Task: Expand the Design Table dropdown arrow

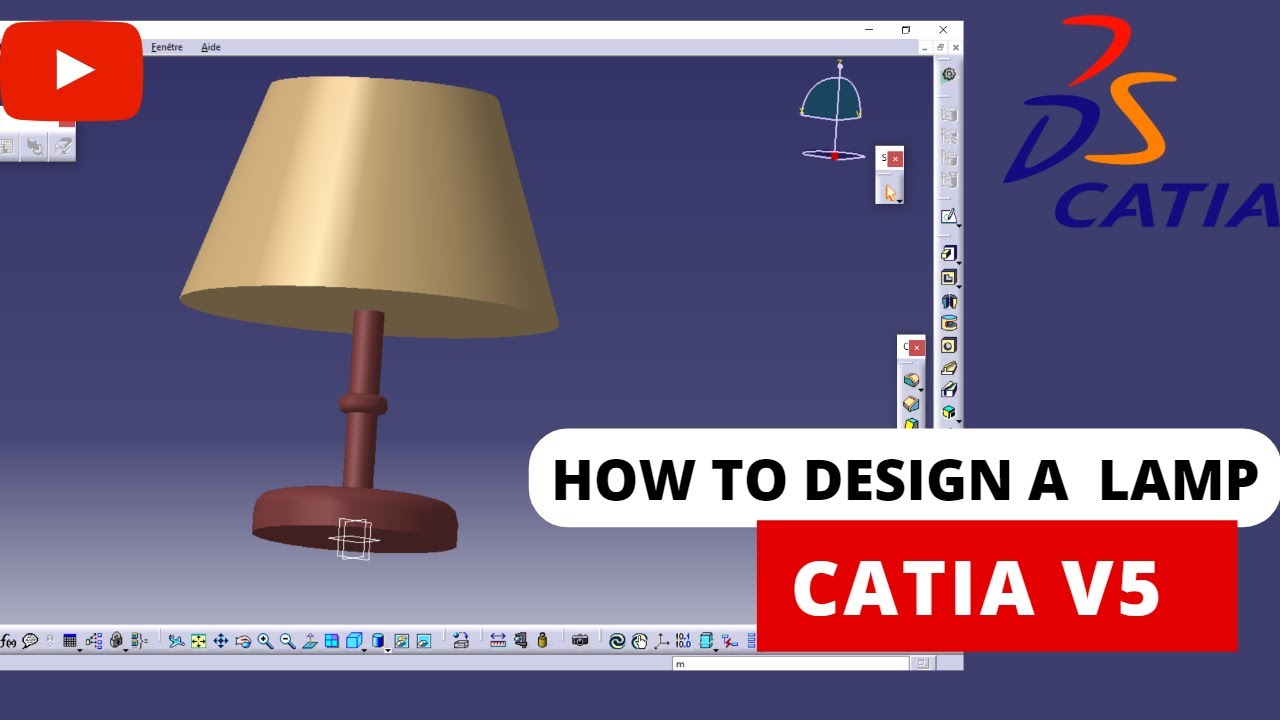Action: pyautogui.click(x=80, y=650)
